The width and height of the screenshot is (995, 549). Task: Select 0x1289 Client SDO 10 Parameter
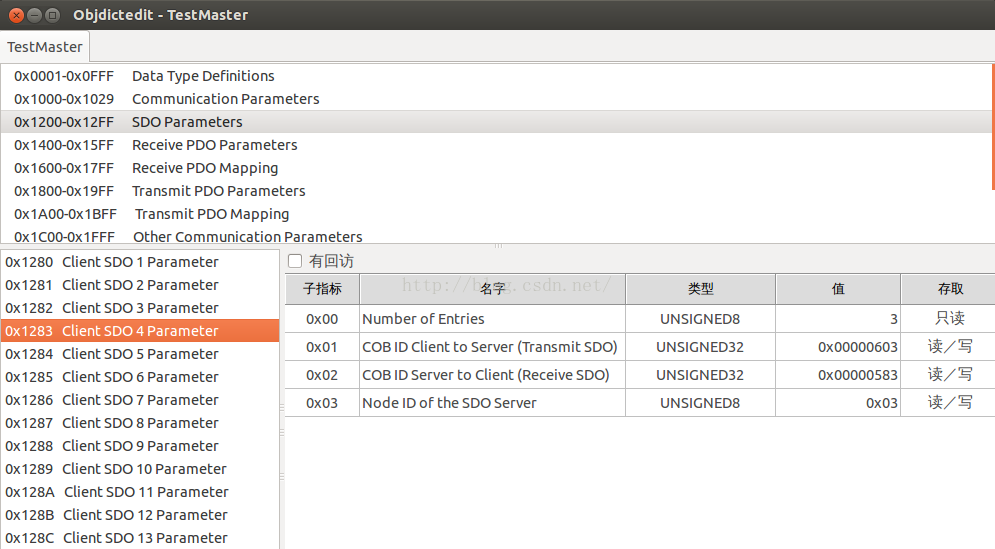tap(140, 469)
